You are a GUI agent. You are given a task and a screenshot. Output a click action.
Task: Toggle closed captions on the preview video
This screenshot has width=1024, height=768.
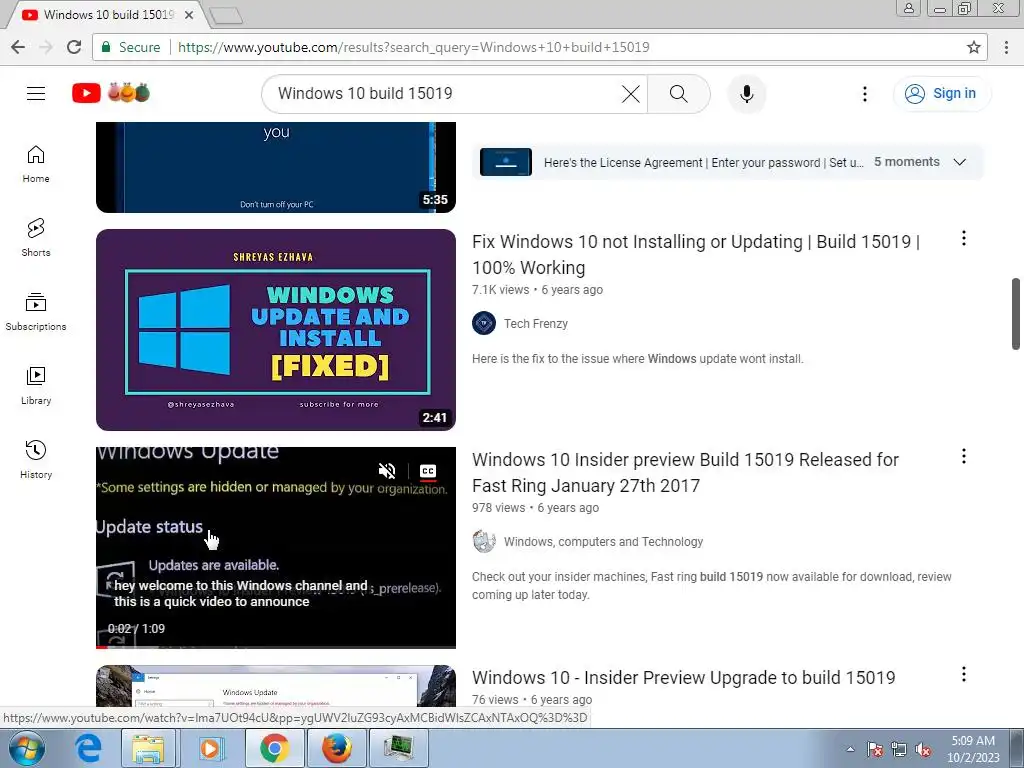(428, 471)
